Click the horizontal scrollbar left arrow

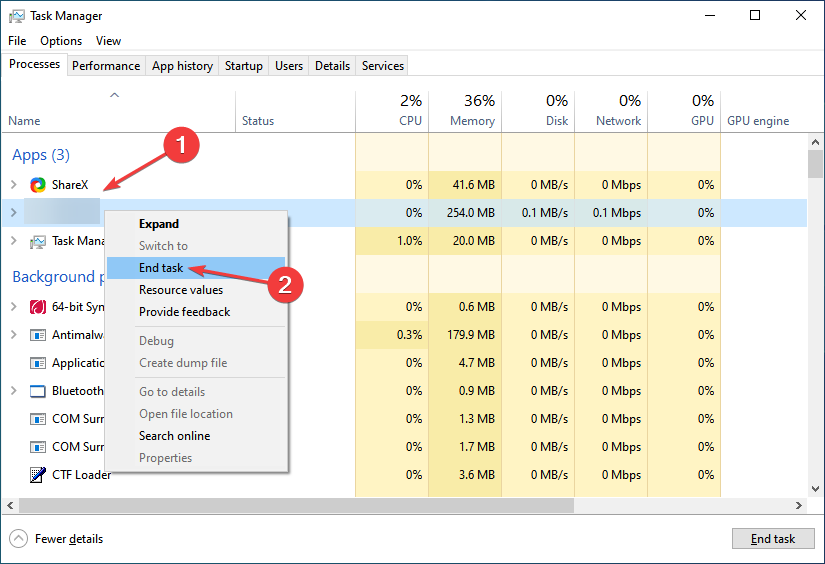coord(10,505)
